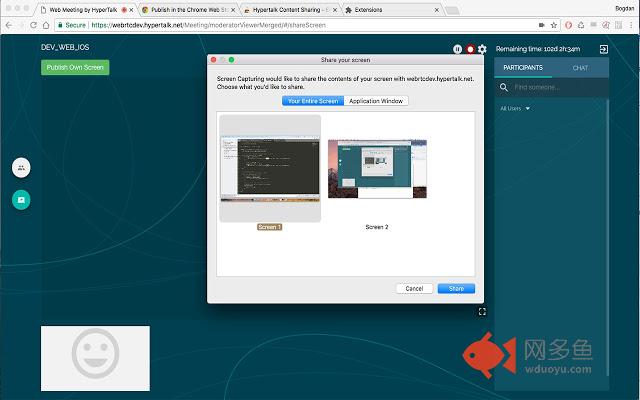Click the Remaining time text
The width and height of the screenshot is (640, 400).
pyautogui.click(x=538, y=49)
